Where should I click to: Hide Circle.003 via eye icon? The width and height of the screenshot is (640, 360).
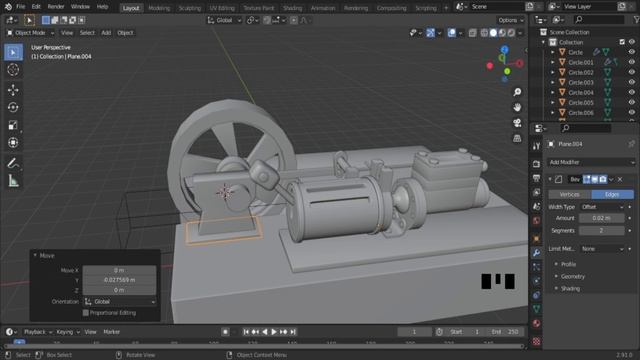coord(631,82)
